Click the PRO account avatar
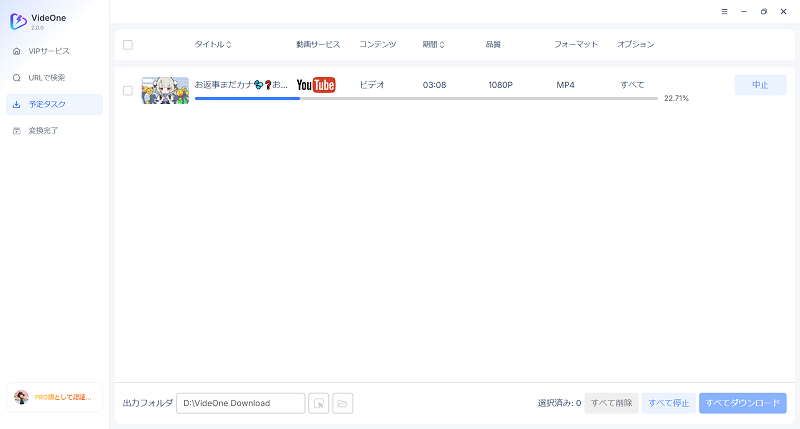The height and width of the screenshot is (429, 800). pos(21,397)
